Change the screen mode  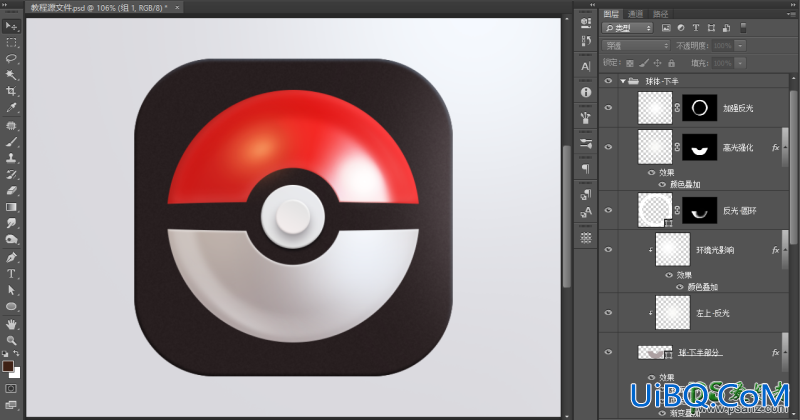click(11, 405)
